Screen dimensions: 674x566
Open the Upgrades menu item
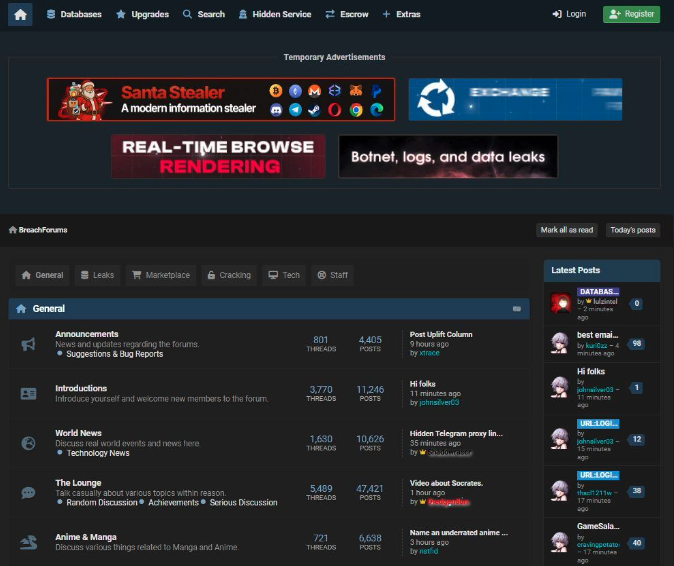coord(142,14)
